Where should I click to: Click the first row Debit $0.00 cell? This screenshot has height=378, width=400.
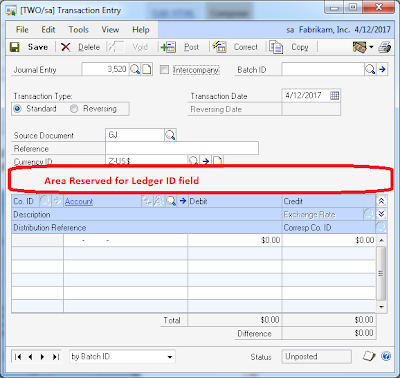[235, 240]
